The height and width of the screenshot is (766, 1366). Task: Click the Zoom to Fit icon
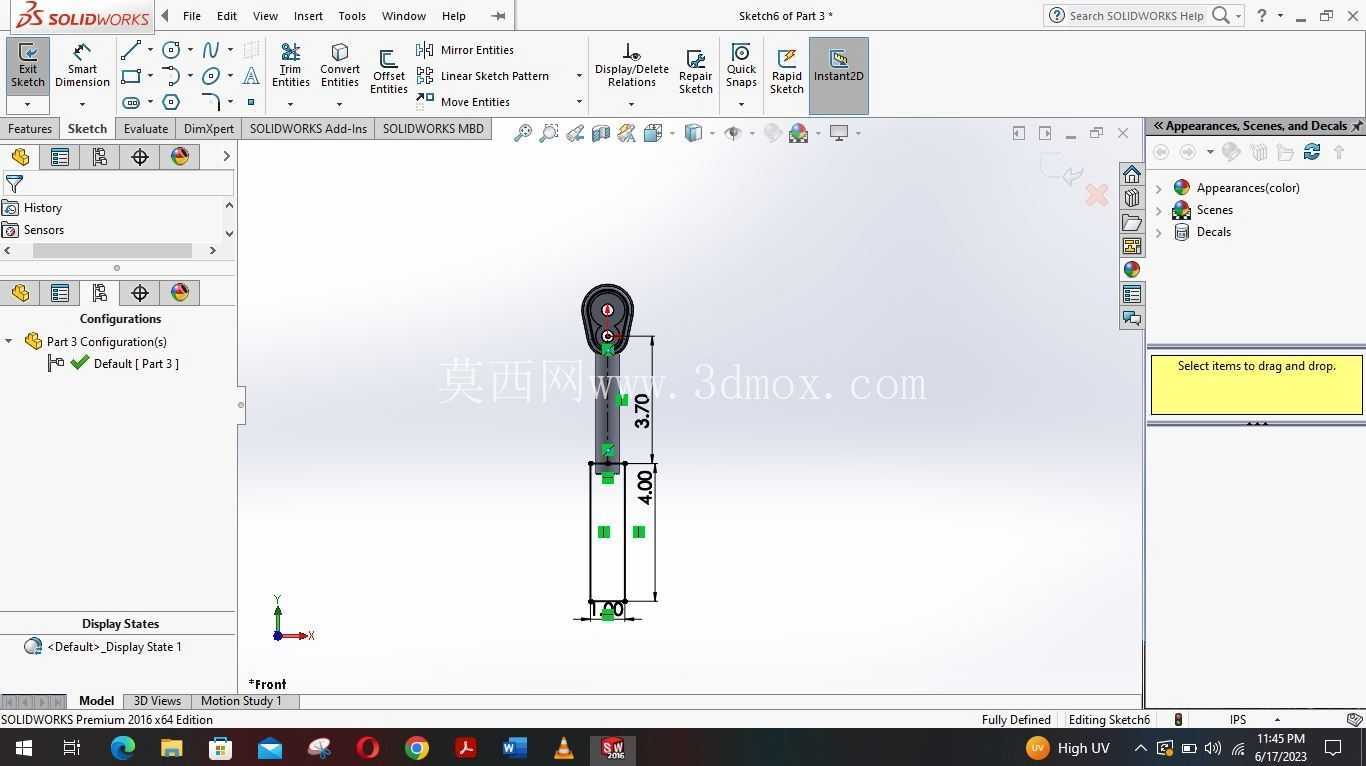[522, 133]
